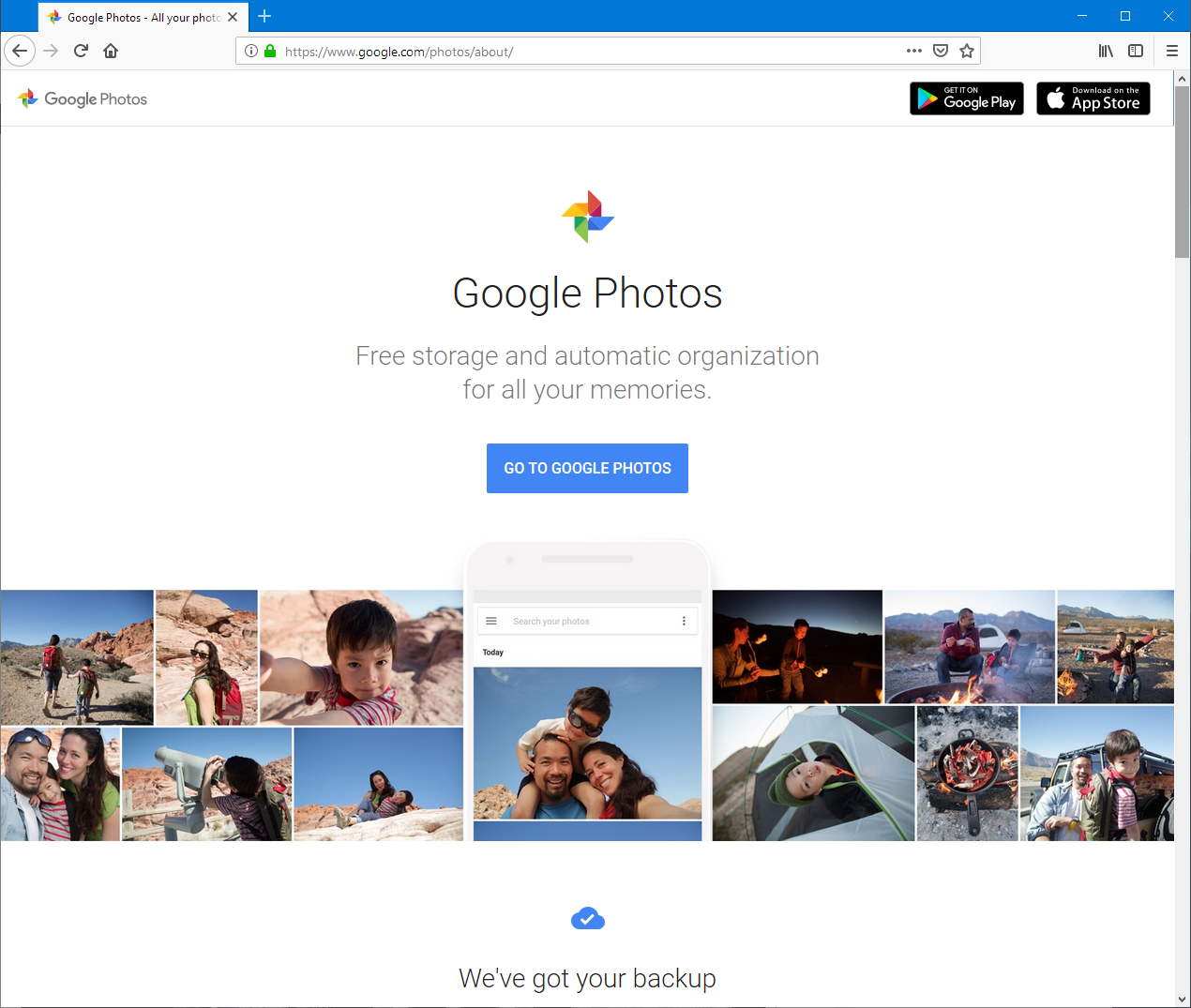Viewport: 1191px width, 1008px height.
Task: Open the Firefox hamburger menu
Action: (x=1172, y=51)
